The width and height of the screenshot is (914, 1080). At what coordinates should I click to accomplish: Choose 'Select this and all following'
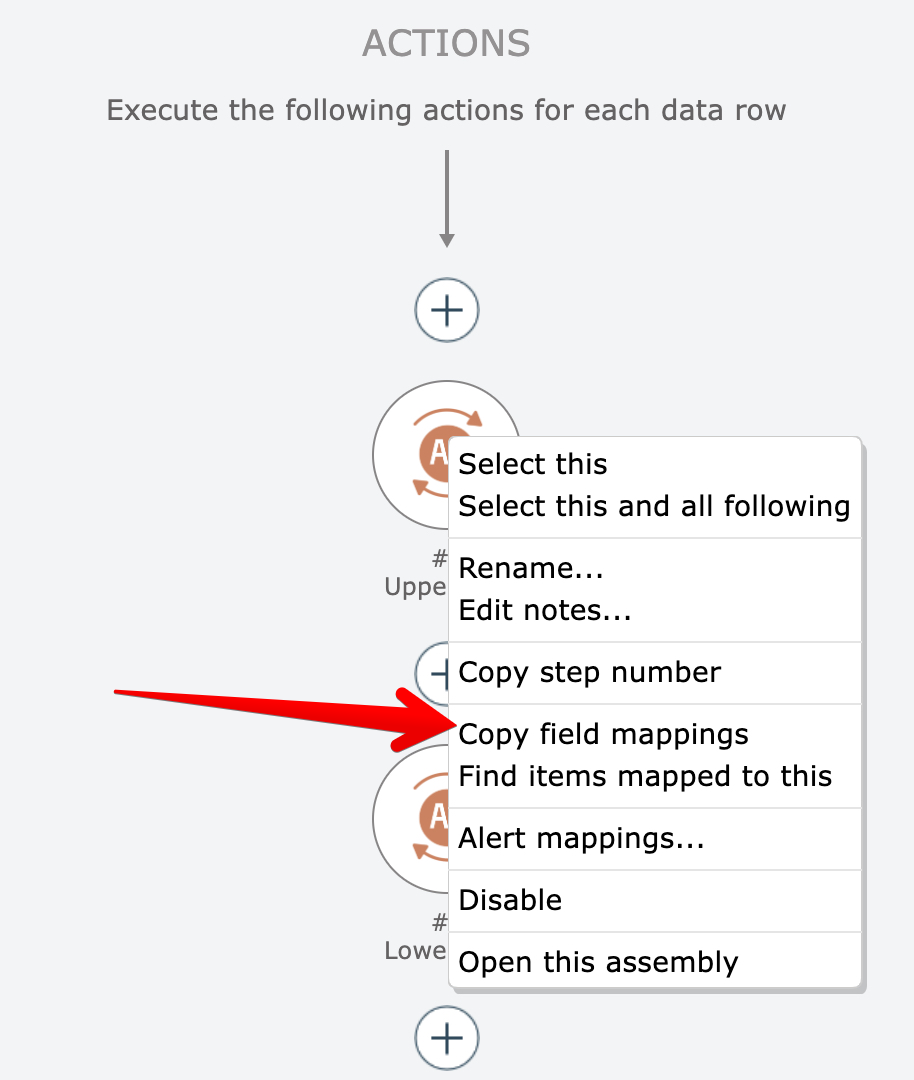click(x=654, y=506)
